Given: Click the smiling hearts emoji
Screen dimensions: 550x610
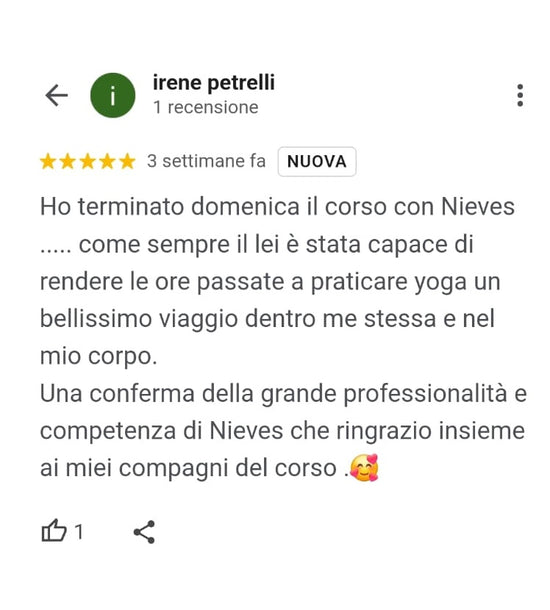Looking at the screenshot, I should click(364, 468).
